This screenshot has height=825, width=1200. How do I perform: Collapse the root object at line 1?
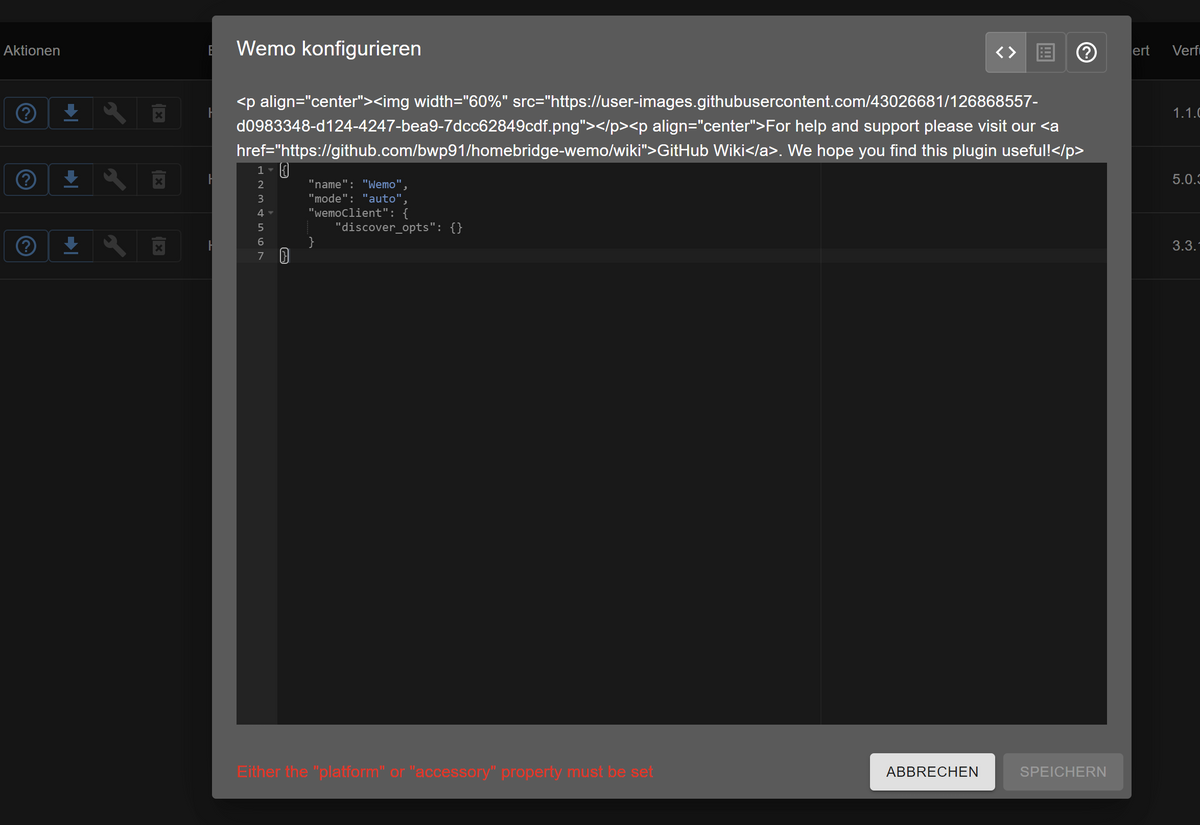point(270,170)
